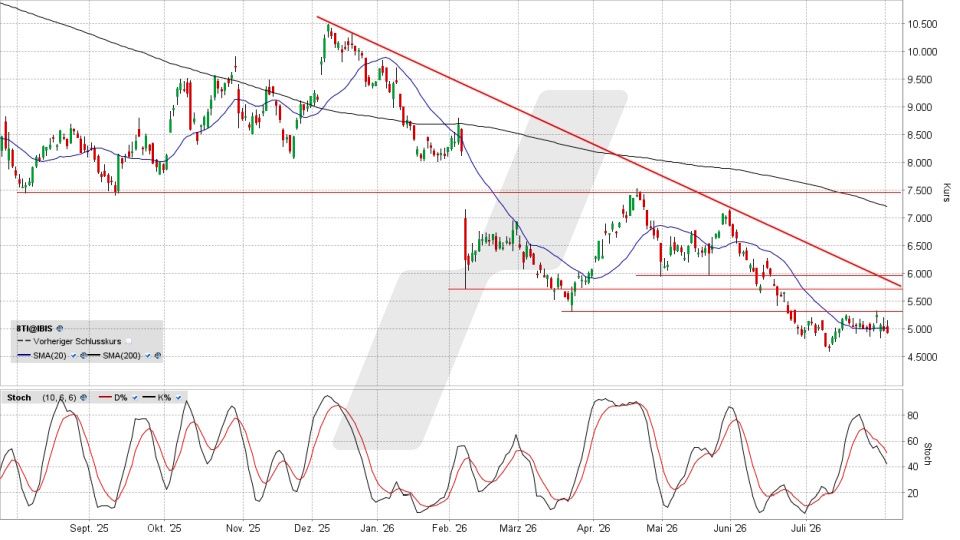
Task: Open SMA(20) indicator settings icon
Action: [83, 355]
